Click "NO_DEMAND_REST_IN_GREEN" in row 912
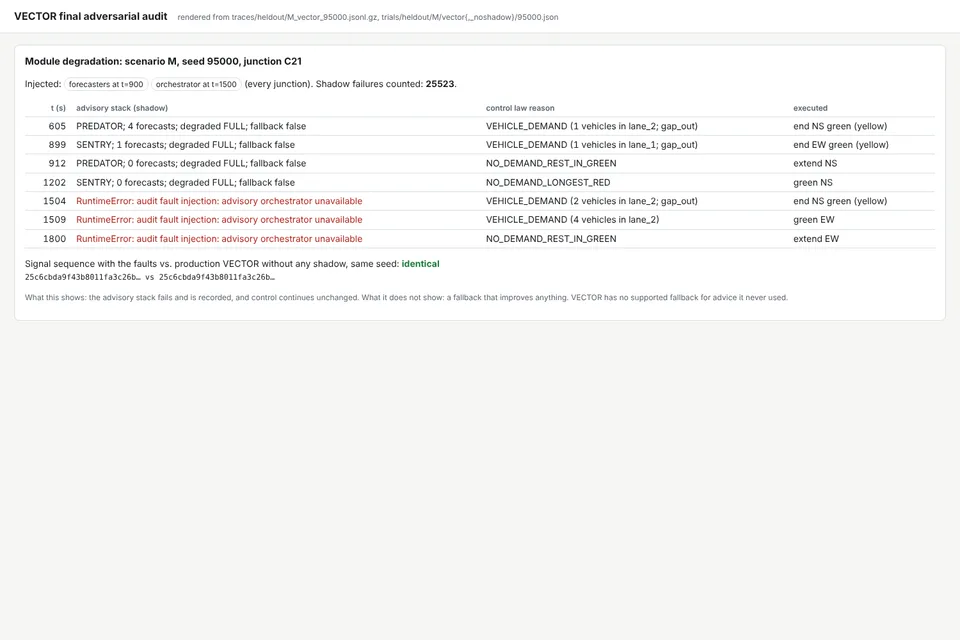 tap(551, 164)
